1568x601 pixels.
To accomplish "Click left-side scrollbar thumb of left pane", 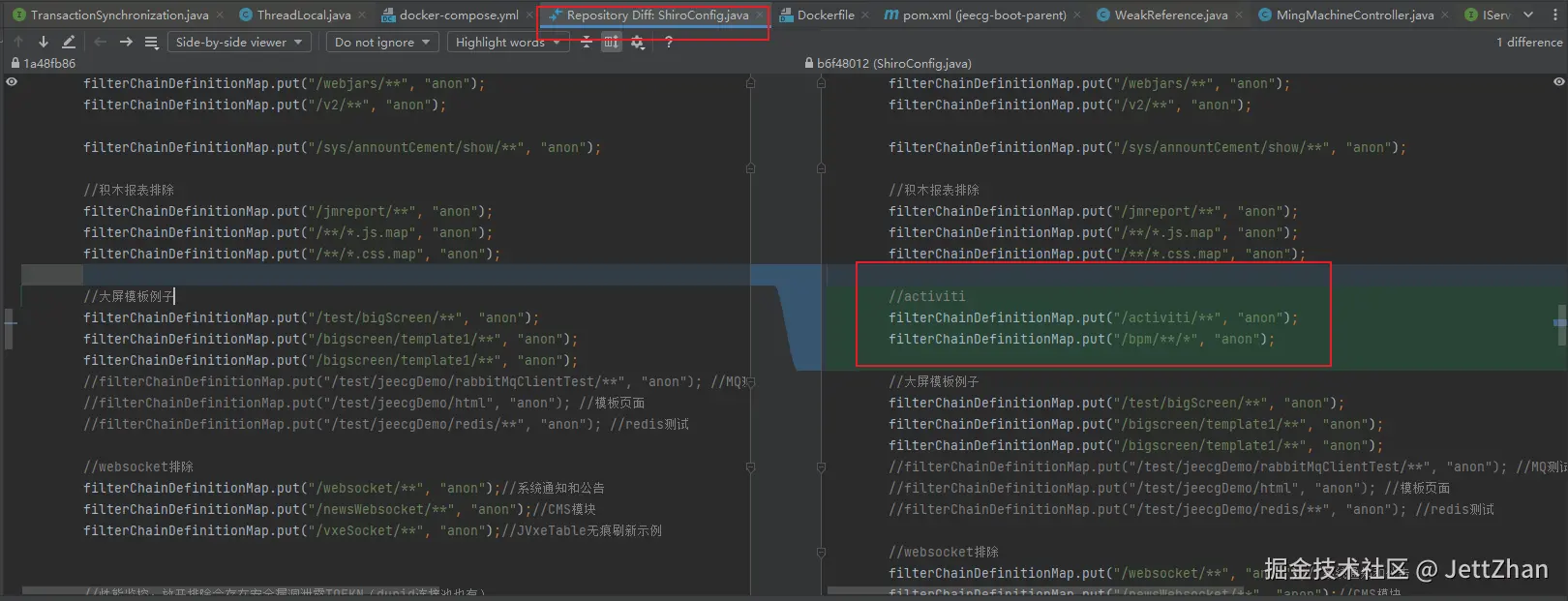I will [x=9, y=329].
